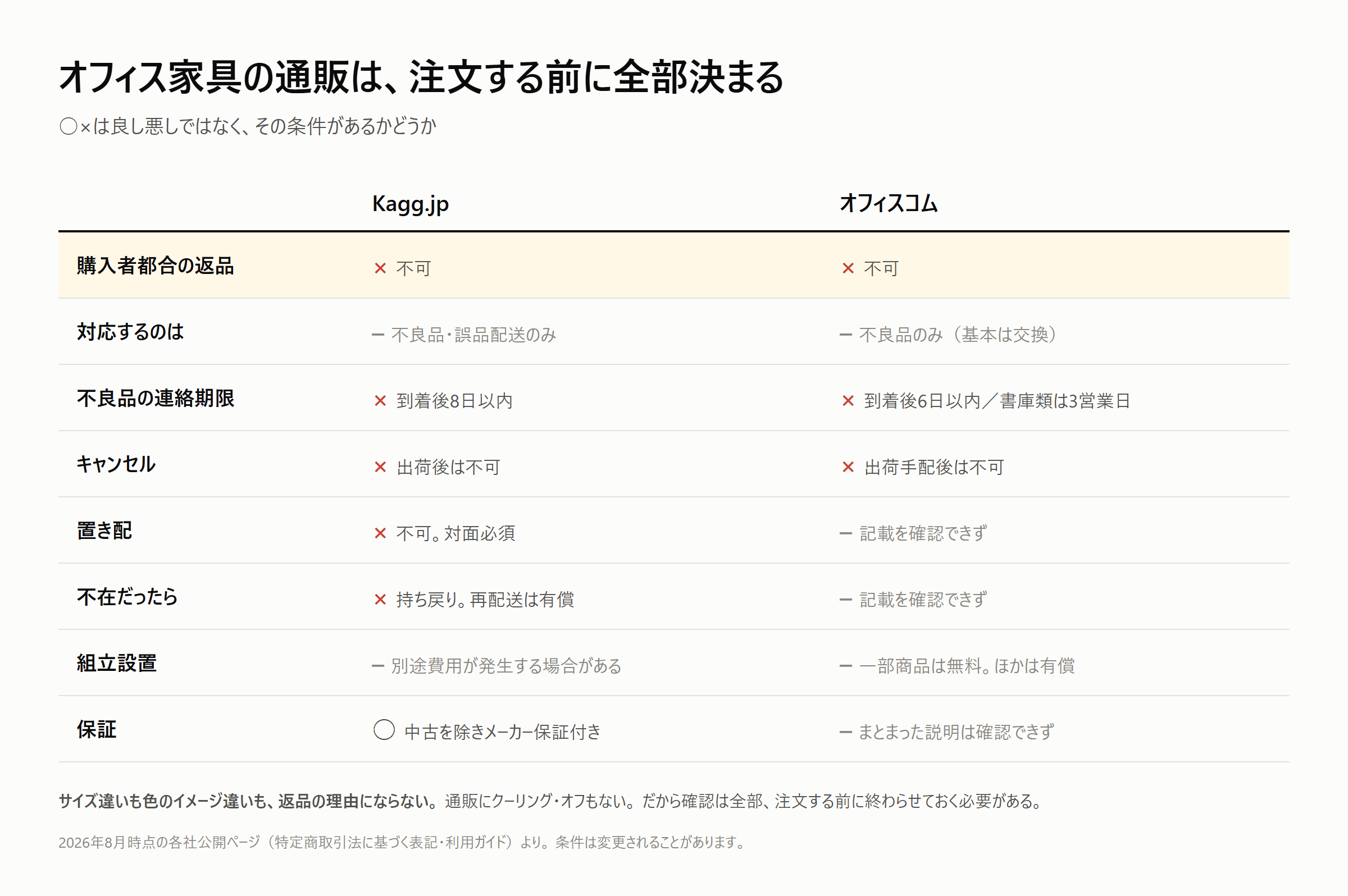
Task: Click the subtitle about ○× meaning
Action: [248, 126]
